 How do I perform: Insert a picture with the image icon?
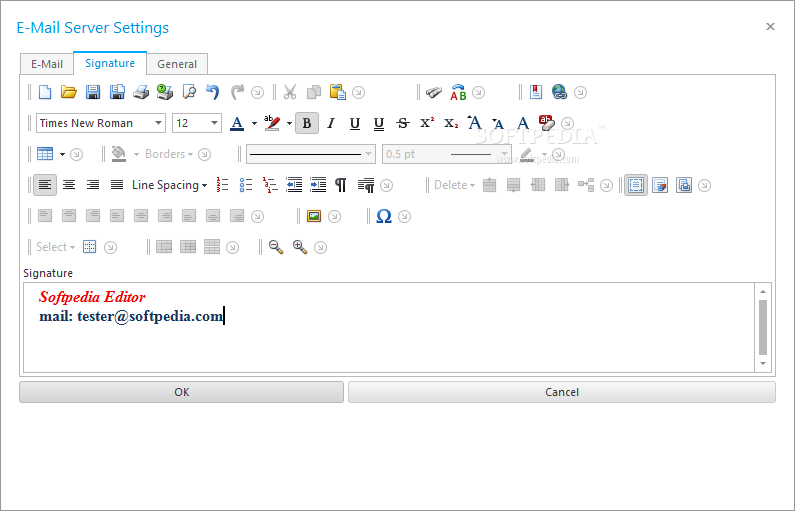tap(314, 216)
